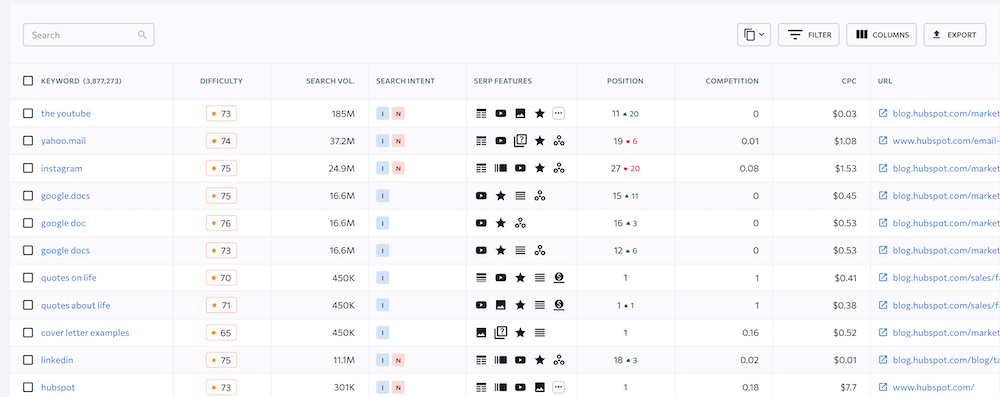Check the box for 'yahoo.mail'
Image resolution: width=1000 pixels, height=397 pixels.
click(x=28, y=141)
